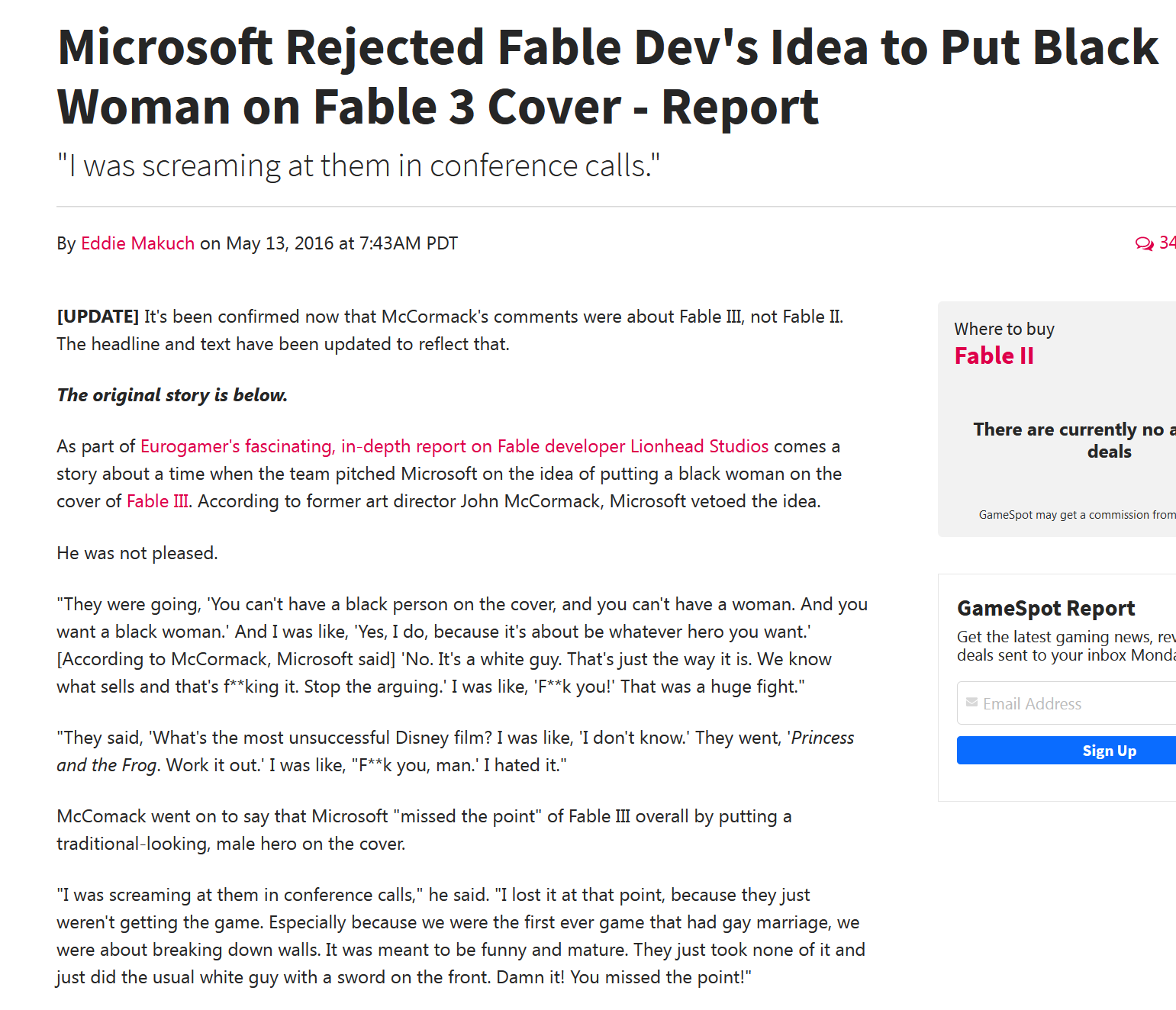
Task: Focus the Email Address input field
Action: pyautogui.click(x=1076, y=703)
